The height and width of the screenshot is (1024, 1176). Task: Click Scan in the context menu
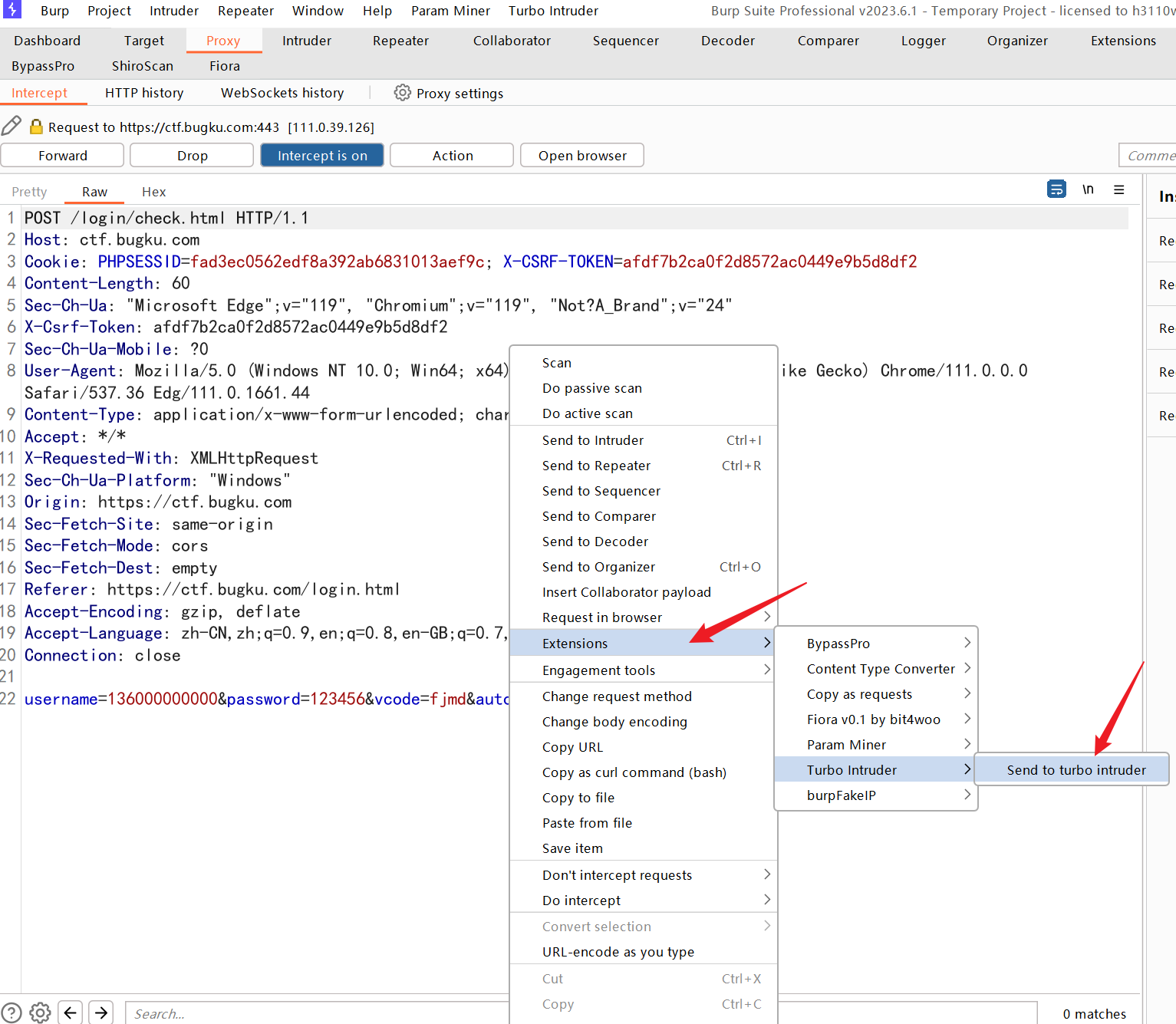(x=643, y=362)
